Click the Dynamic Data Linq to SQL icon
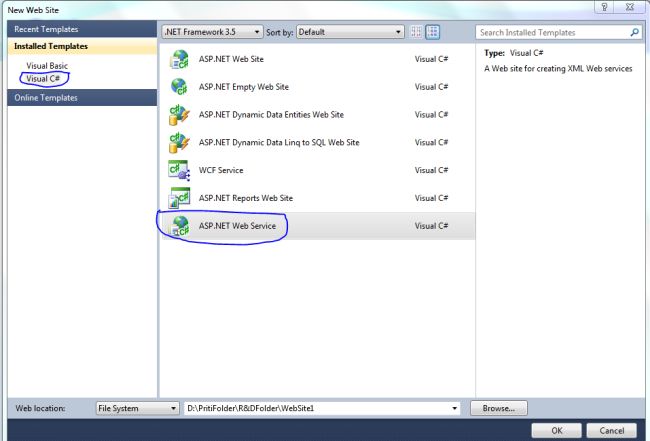650x441 pixels. point(179,143)
